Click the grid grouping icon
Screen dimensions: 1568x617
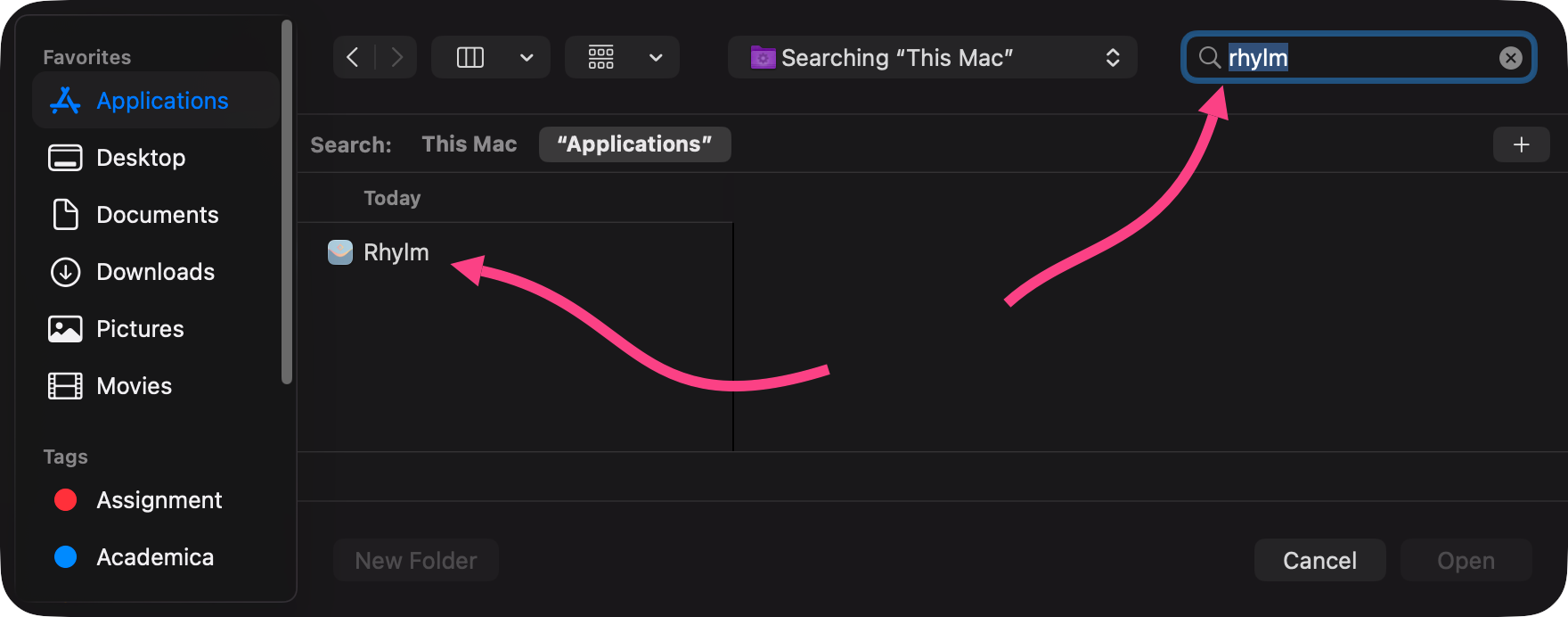pos(600,58)
